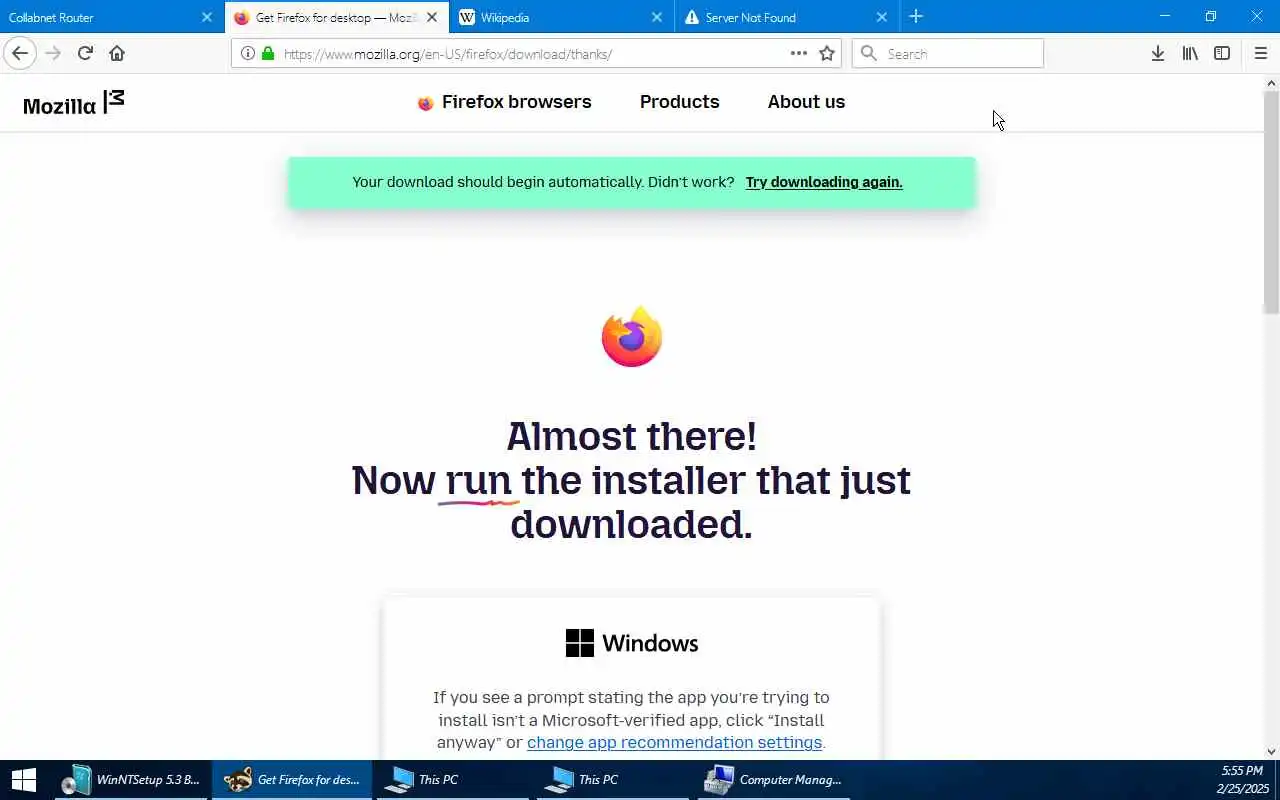Close the Get Firefox for desktop tab
This screenshot has height=800, width=1280.
(x=432, y=17)
